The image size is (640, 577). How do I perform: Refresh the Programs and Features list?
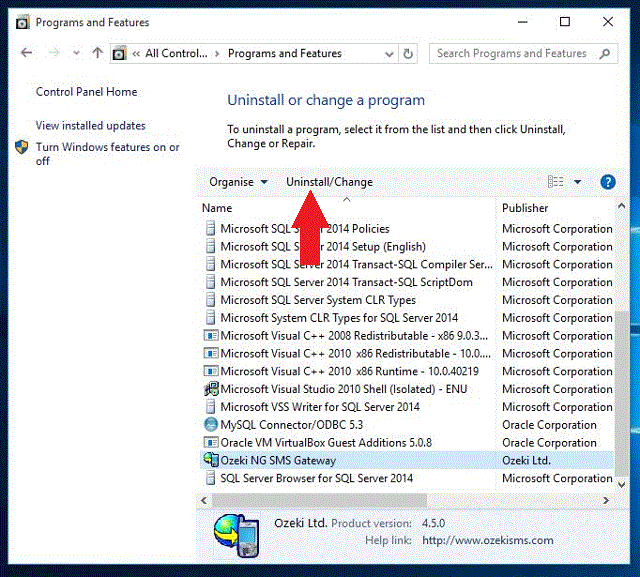click(x=408, y=53)
